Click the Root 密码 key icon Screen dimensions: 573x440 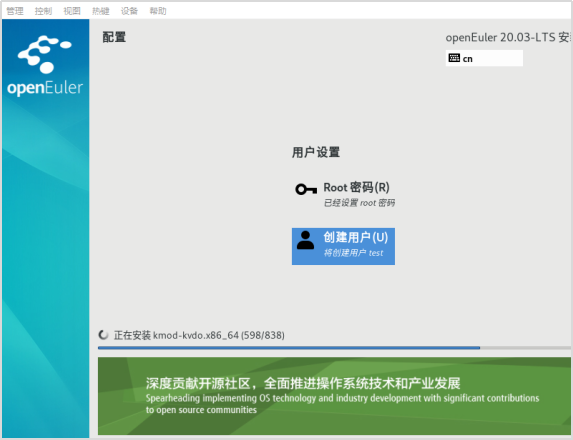point(306,189)
